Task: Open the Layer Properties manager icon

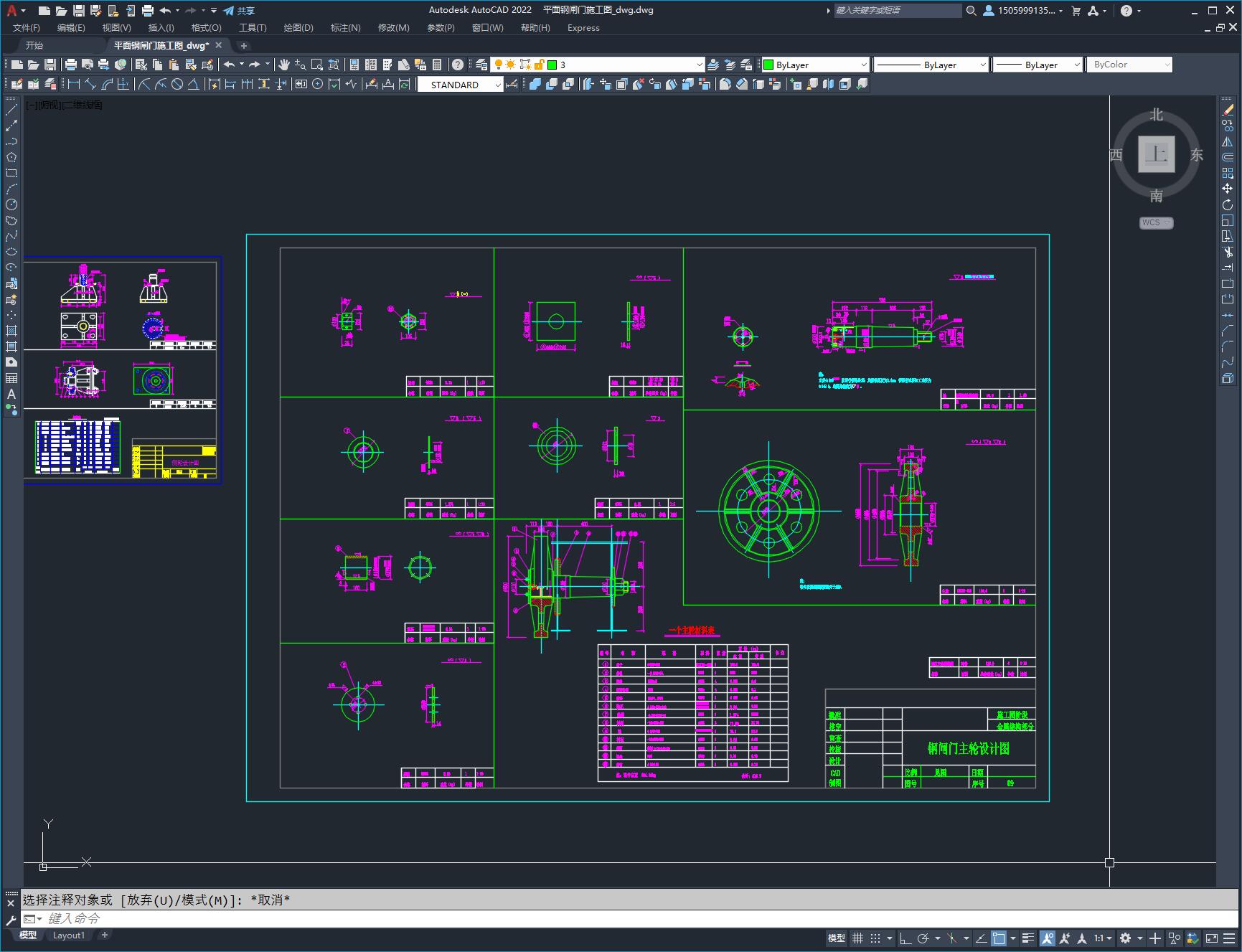Action: pos(481,65)
